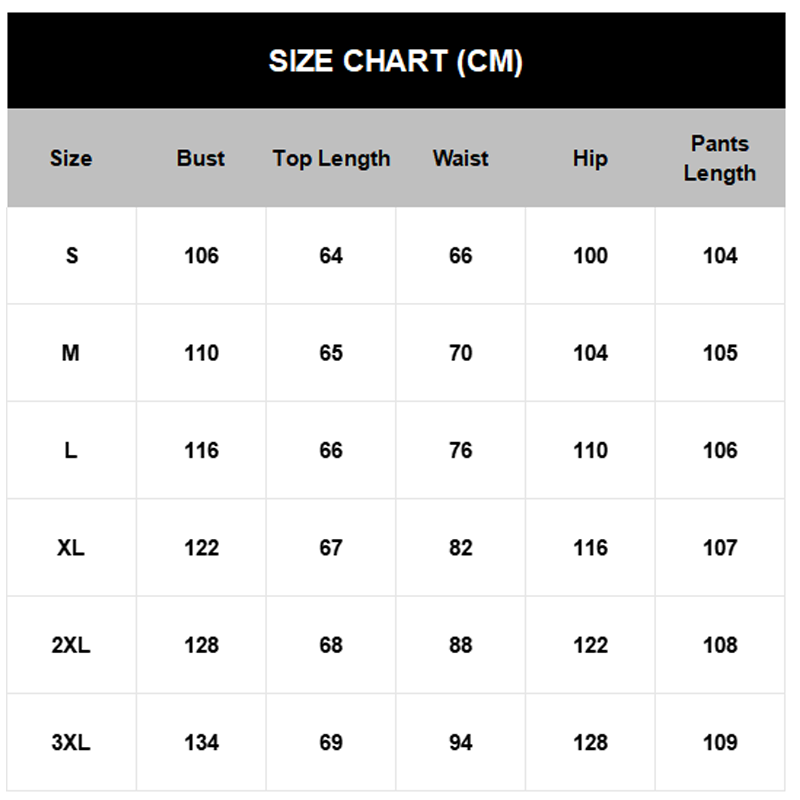The width and height of the screenshot is (800, 800).
Task: Click the top length value 68 for 2XL
Action: pyautogui.click(x=331, y=645)
